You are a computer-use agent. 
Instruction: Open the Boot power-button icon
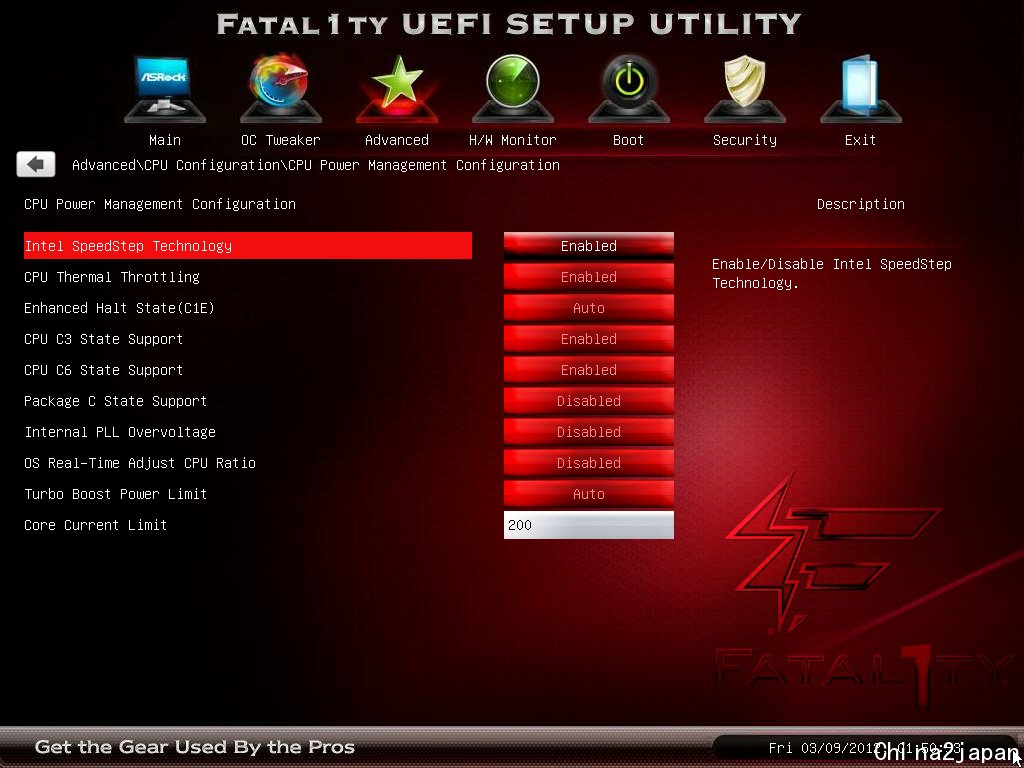(628, 89)
